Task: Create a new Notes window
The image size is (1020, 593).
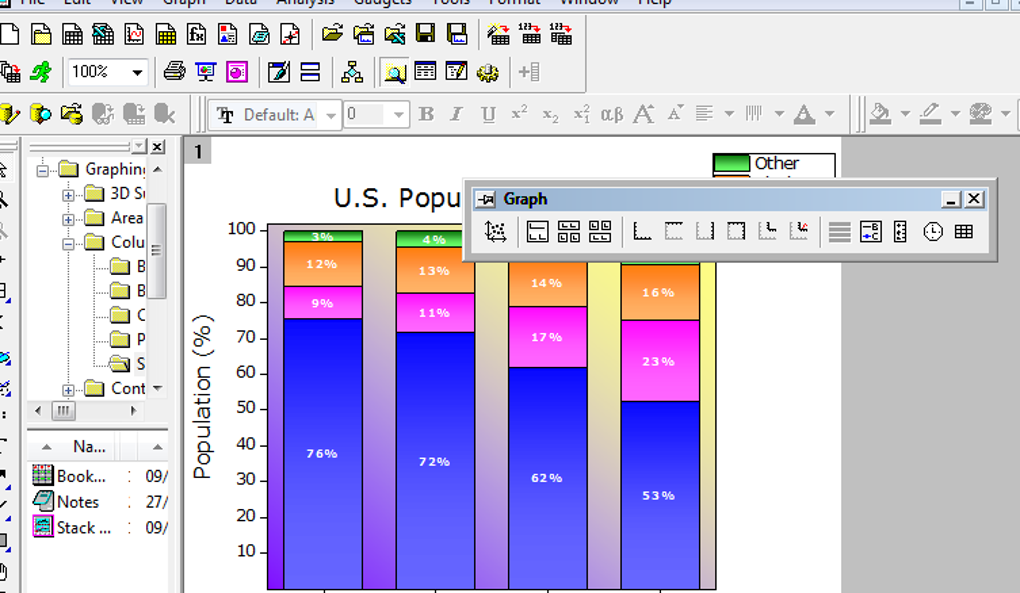Action: 259,34
